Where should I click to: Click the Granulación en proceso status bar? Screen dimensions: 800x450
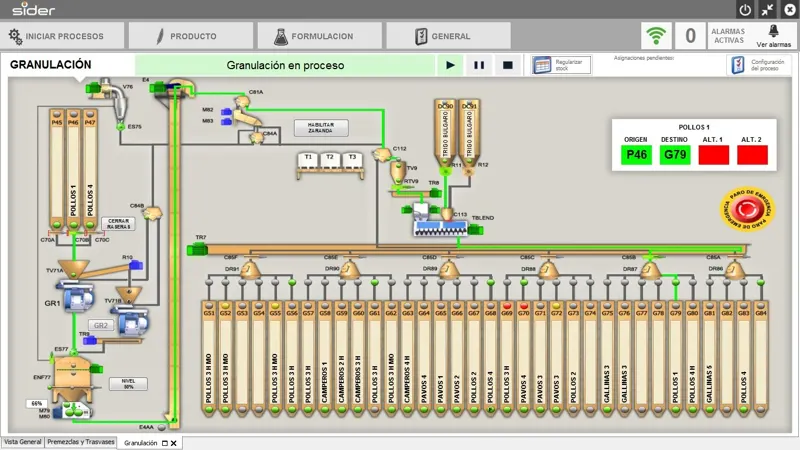(x=285, y=65)
